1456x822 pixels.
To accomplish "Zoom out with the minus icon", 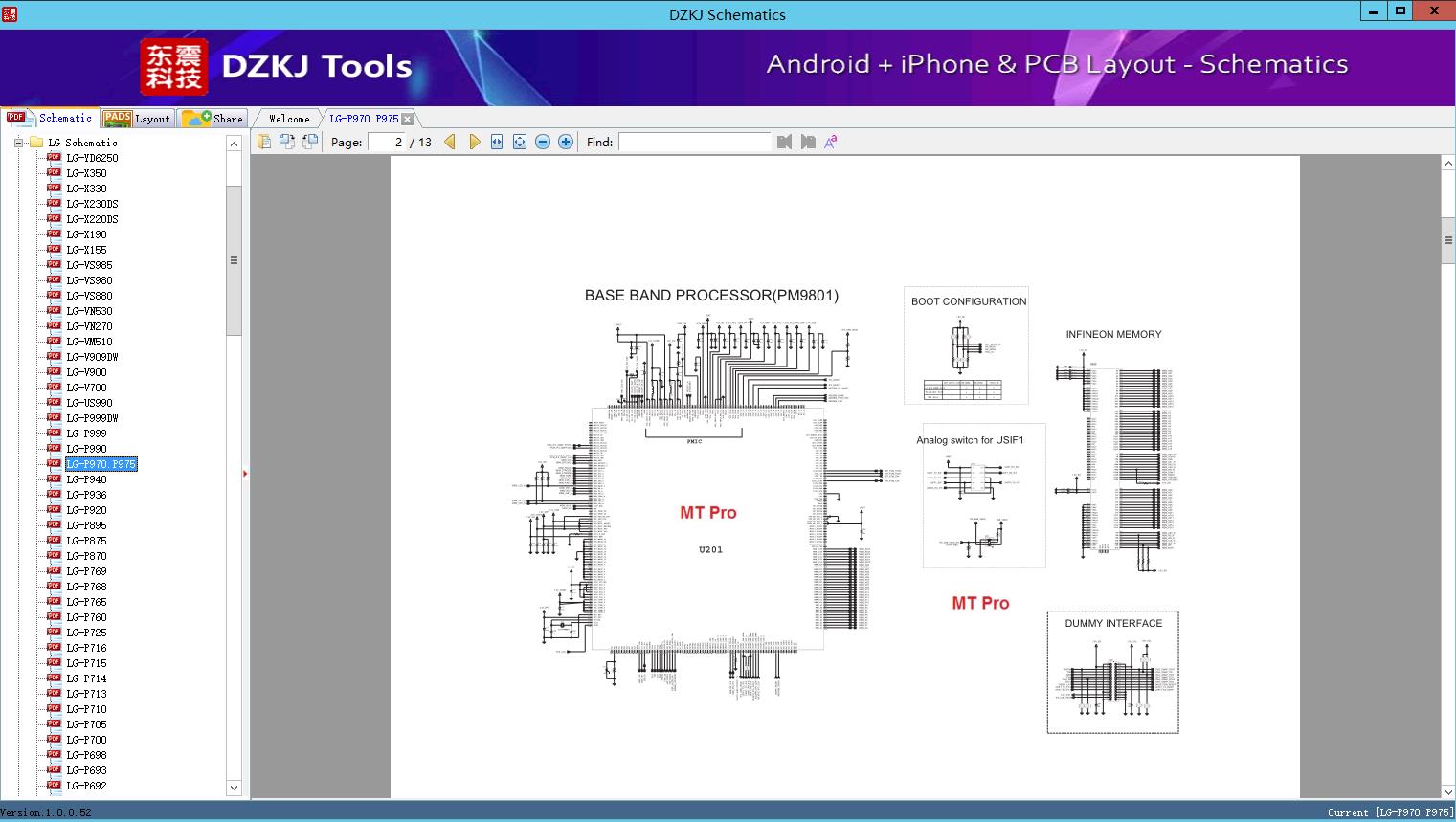I will coord(543,142).
